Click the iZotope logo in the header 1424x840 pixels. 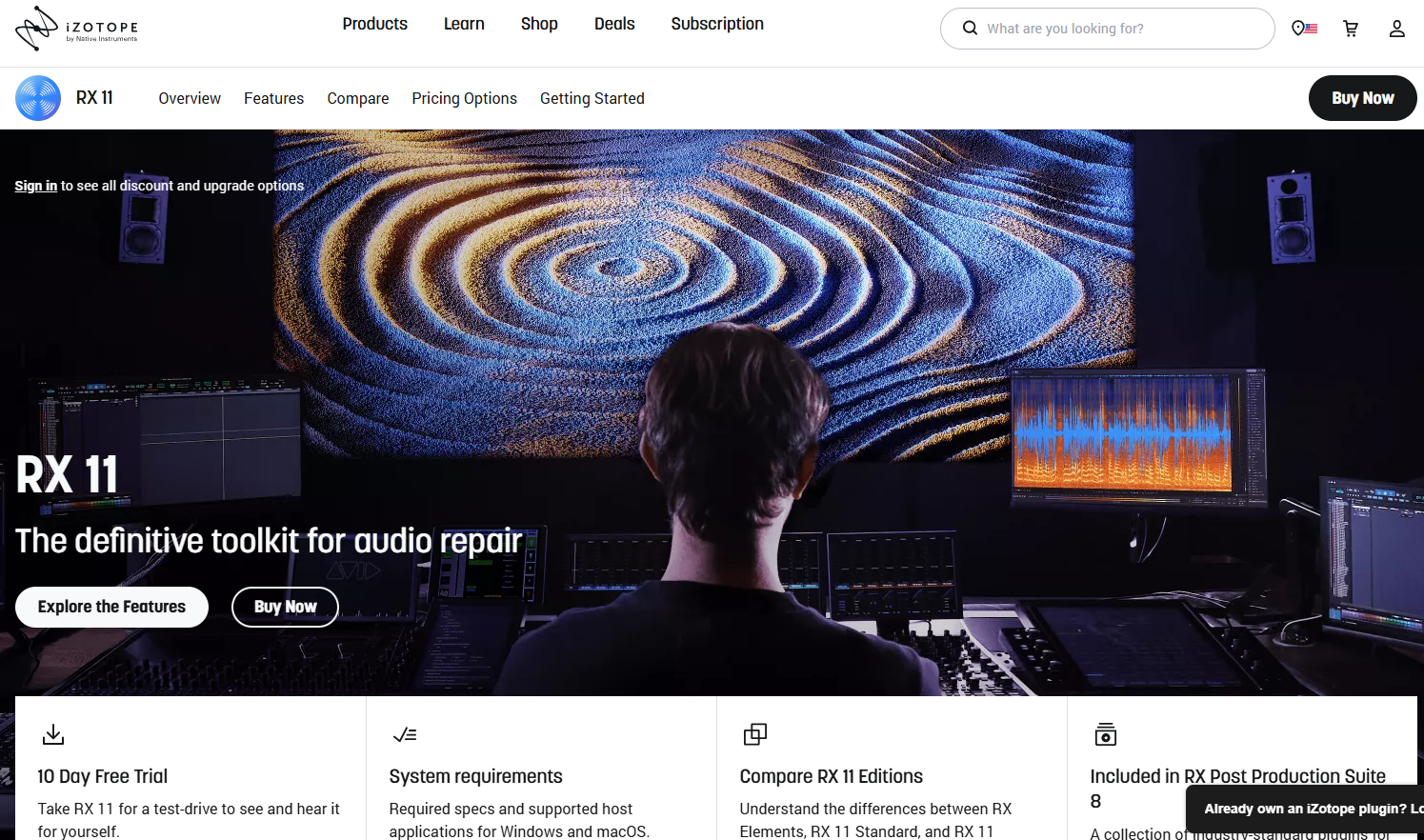click(x=76, y=29)
